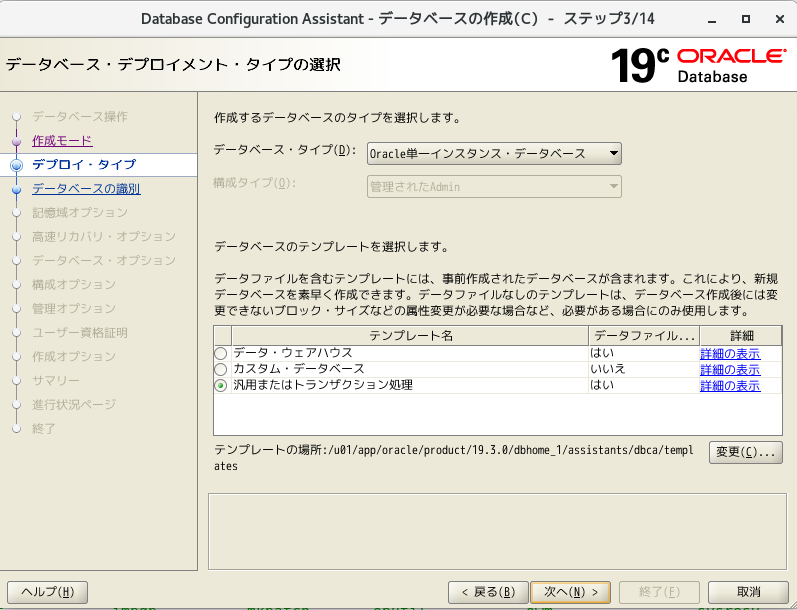Click the 構成オプション step label

point(74,285)
